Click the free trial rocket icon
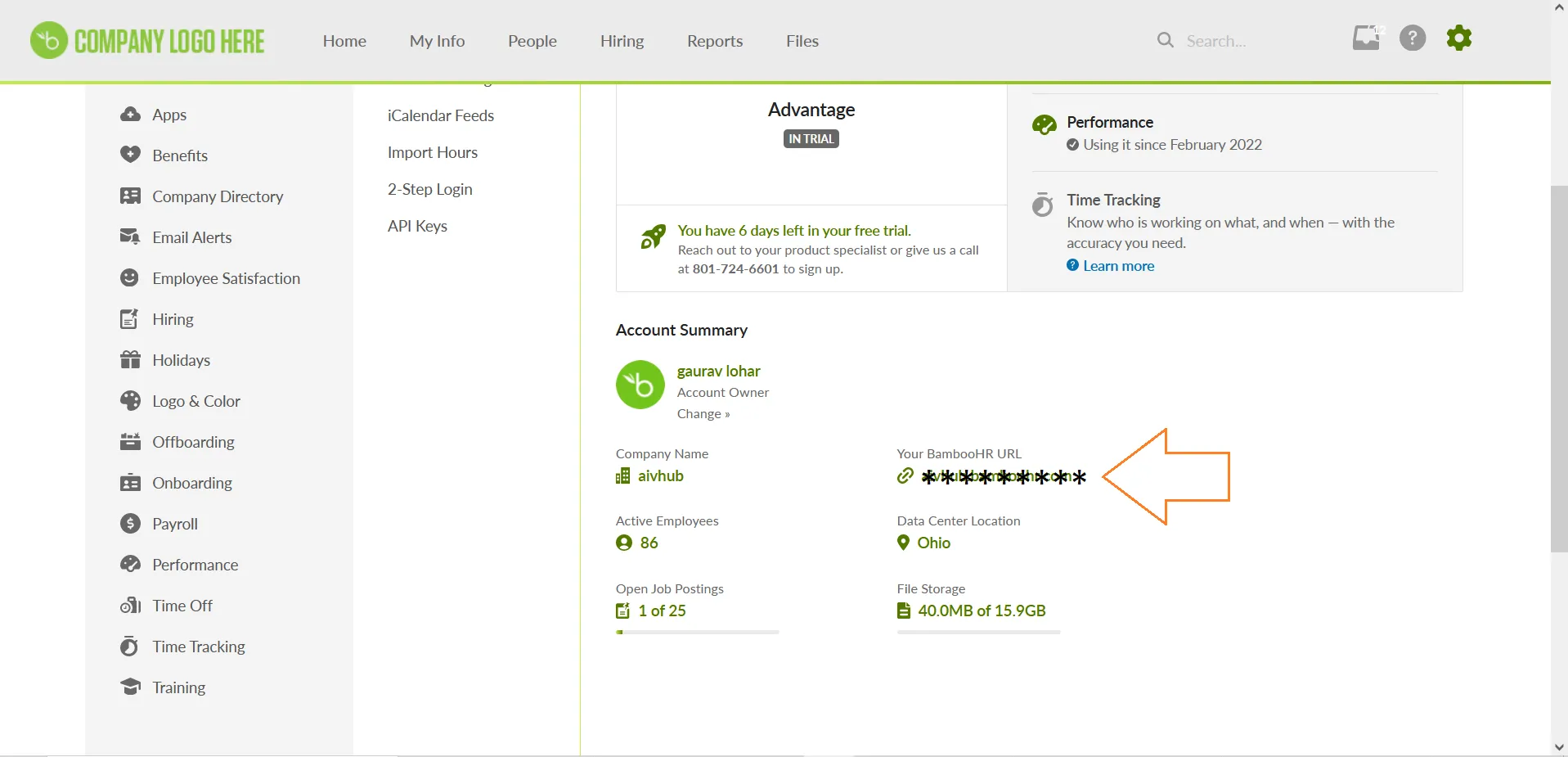1568x757 pixels. pyautogui.click(x=653, y=237)
